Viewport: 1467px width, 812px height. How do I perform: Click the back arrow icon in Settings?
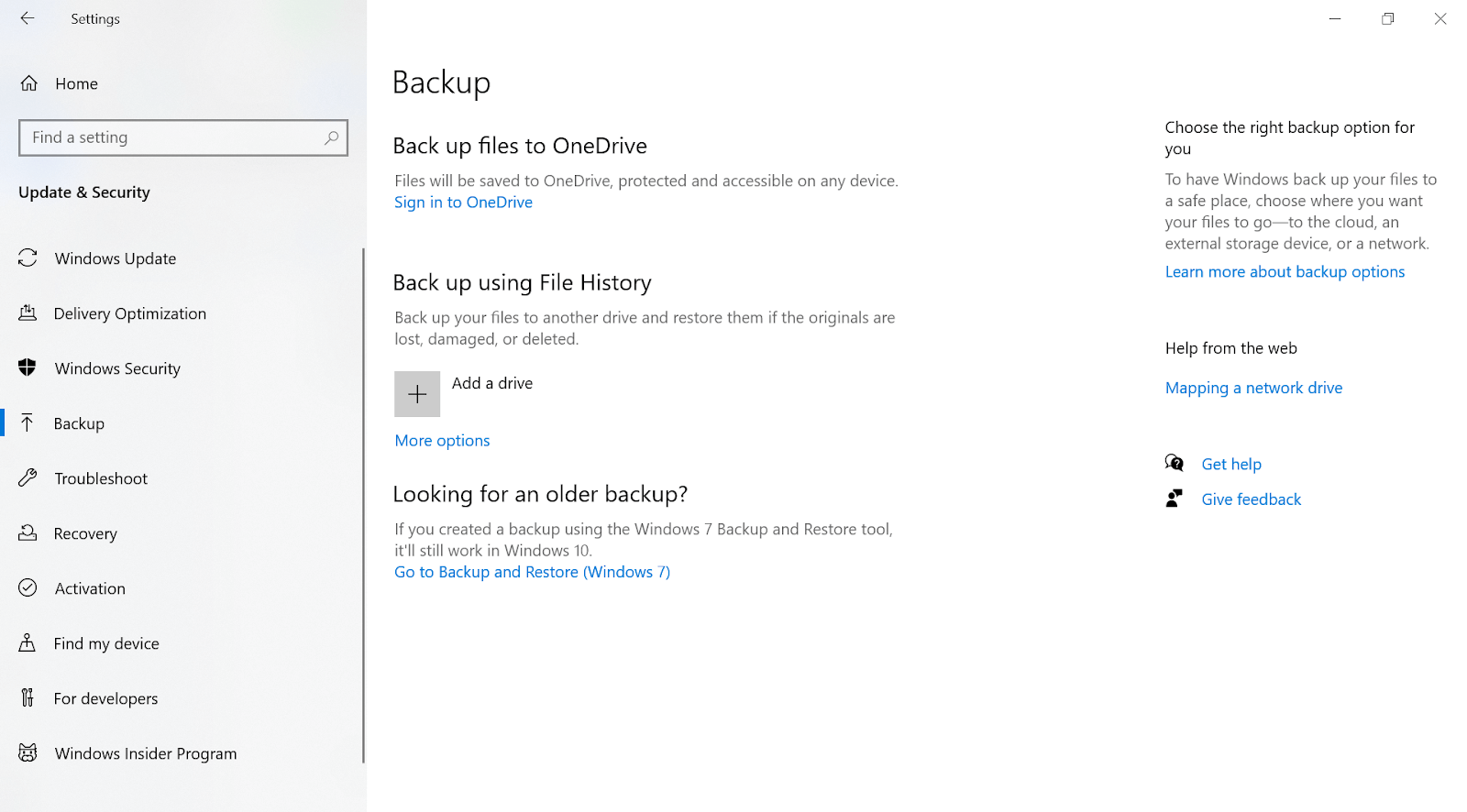(x=28, y=18)
